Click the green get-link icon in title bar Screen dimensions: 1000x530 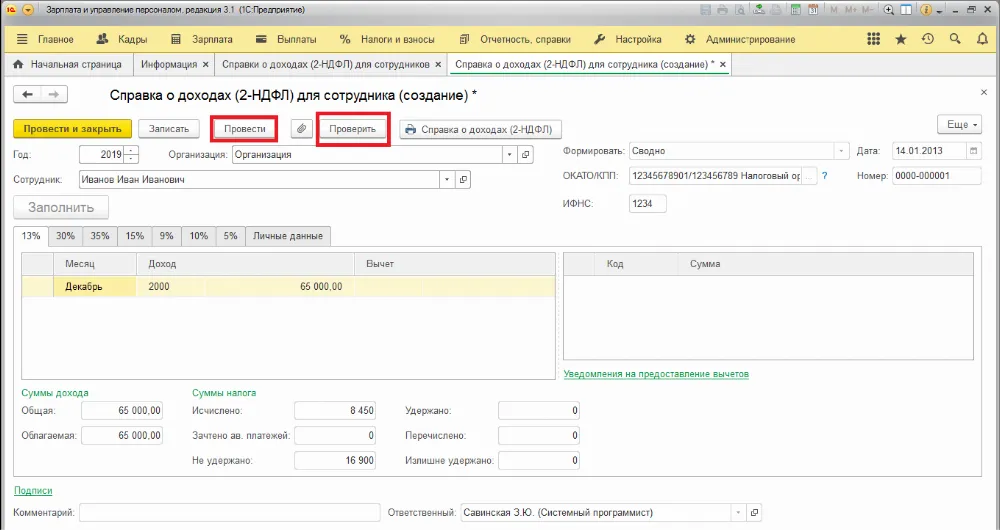759,10
